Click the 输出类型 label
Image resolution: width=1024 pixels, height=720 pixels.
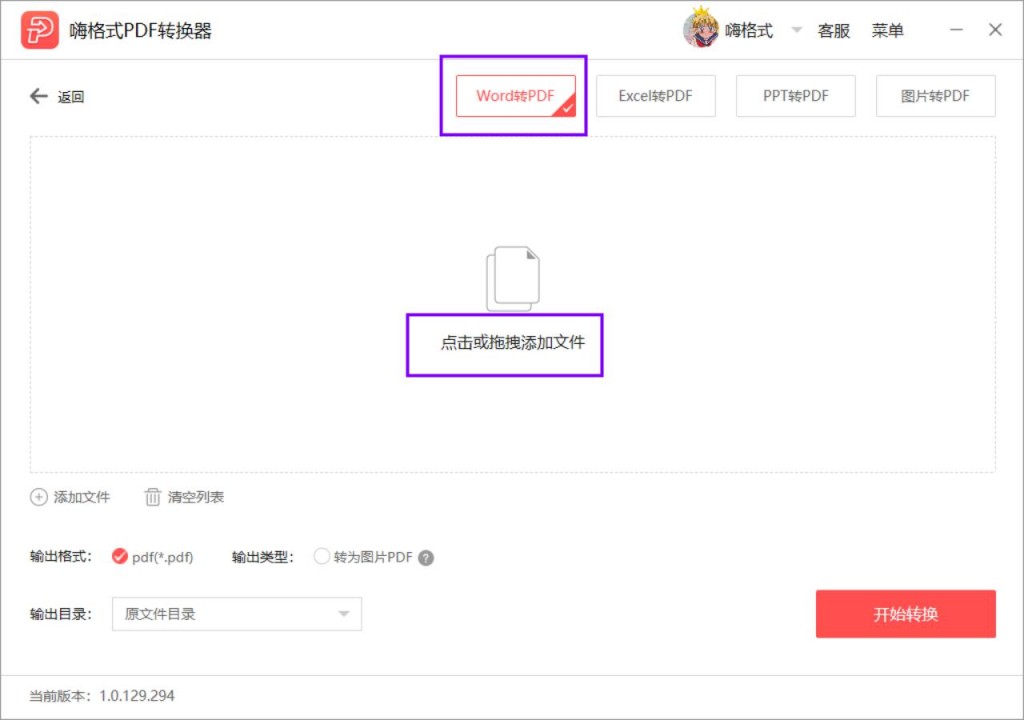(263, 557)
